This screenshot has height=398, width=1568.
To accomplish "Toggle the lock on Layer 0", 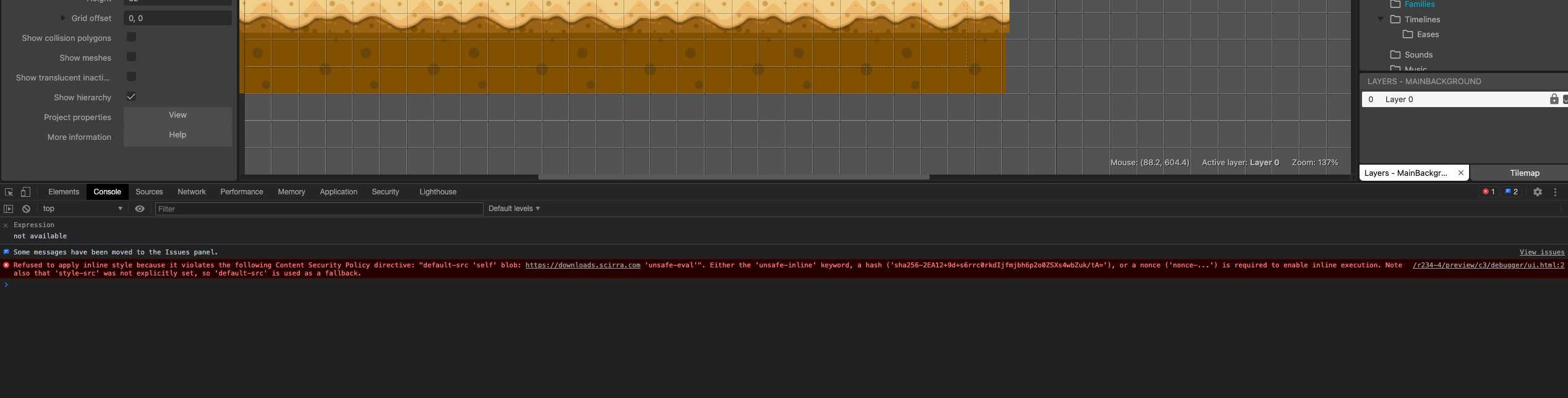I will pos(1554,99).
